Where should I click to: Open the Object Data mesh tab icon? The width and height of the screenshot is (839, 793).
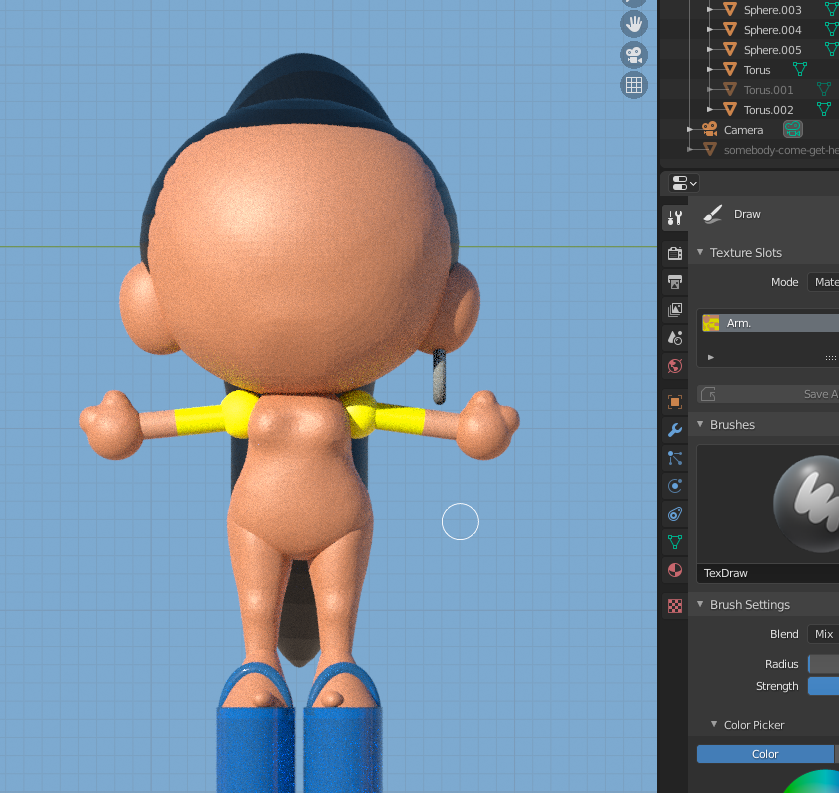click(675, 542)
